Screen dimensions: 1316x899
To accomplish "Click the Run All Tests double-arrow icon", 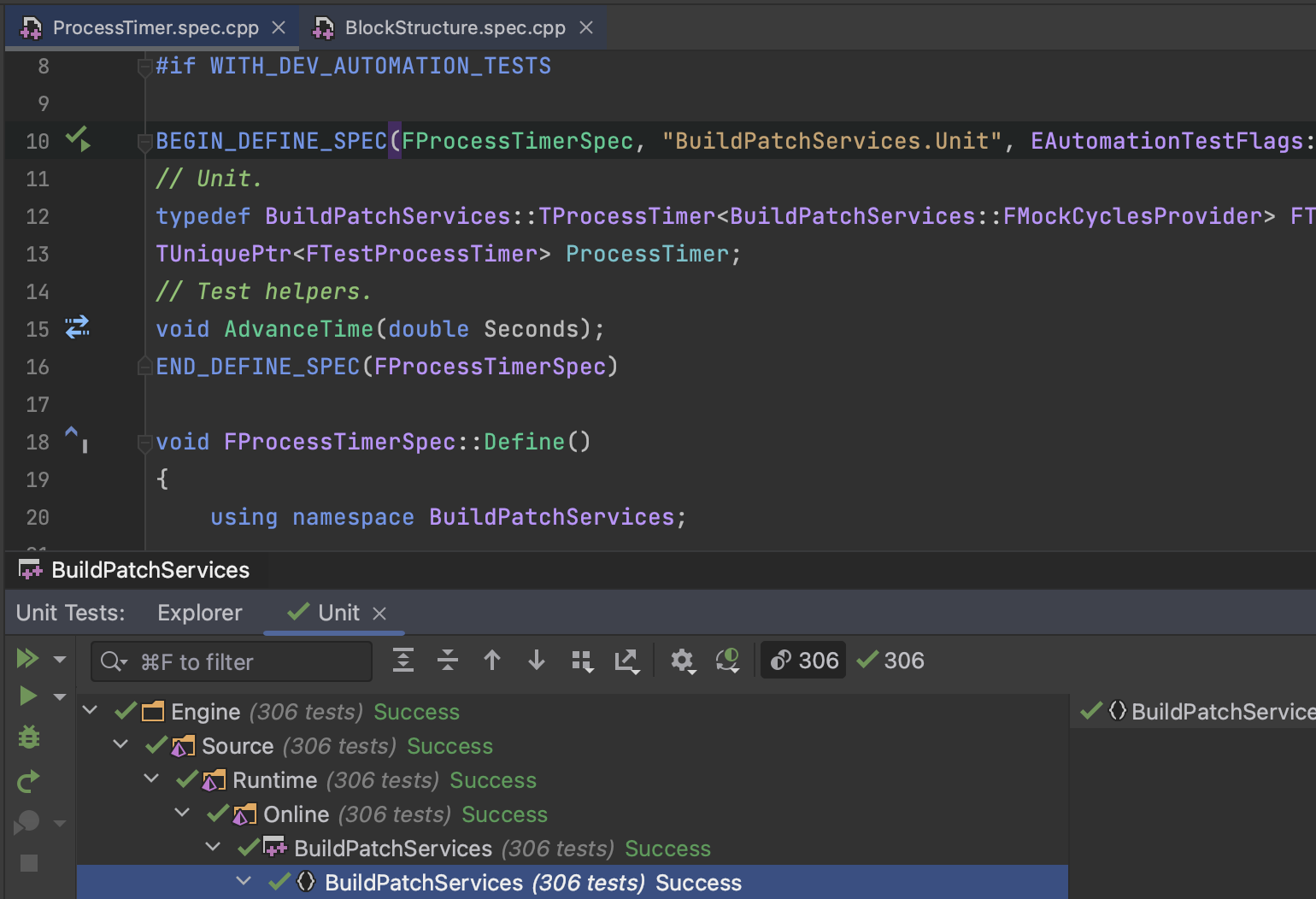I will pos(27,658).
